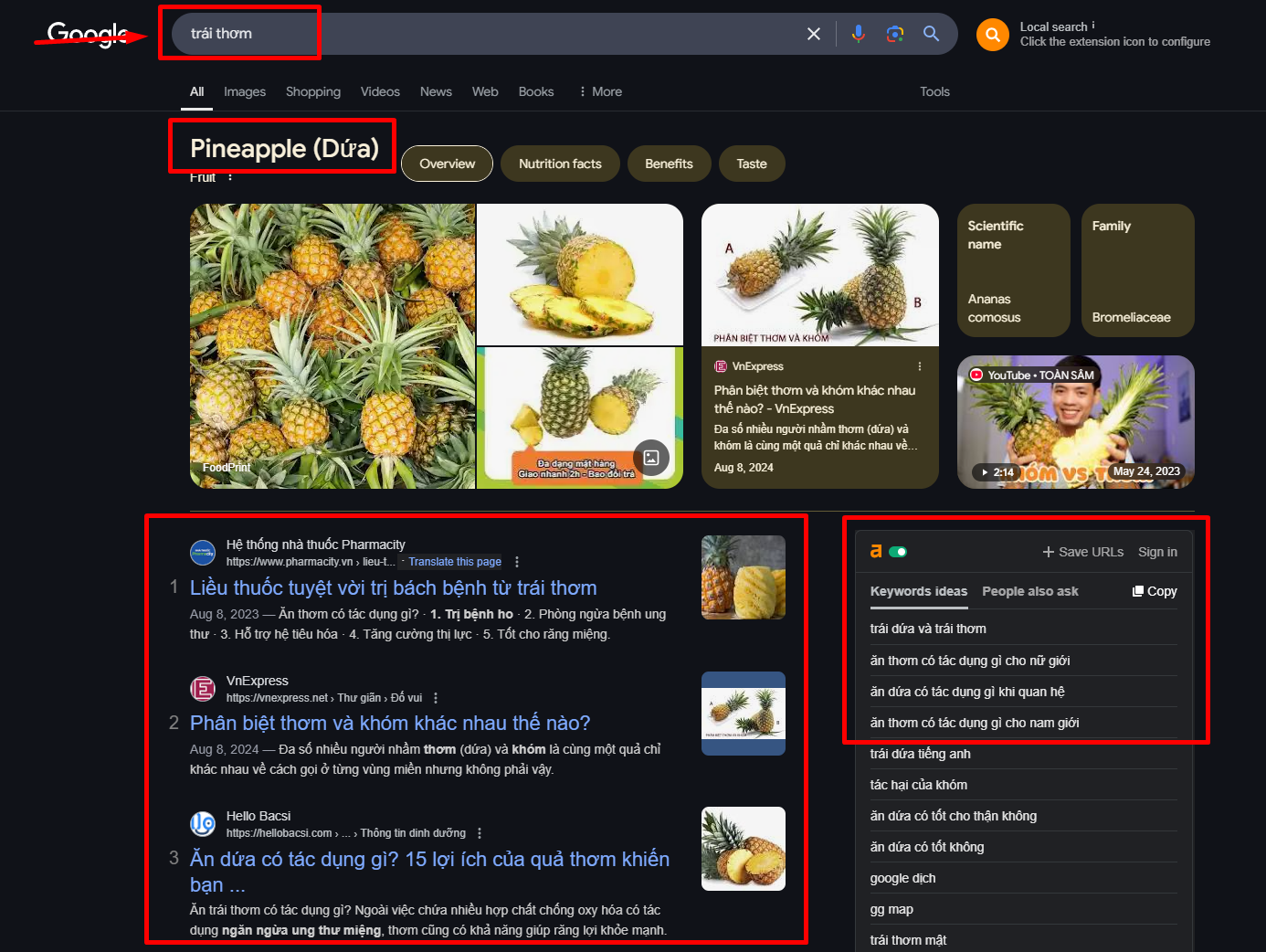The height and width of the screenshot is (952, 1266).
Task: Open the Hello Bacsi result thumbnail image
Action: pyautogui.click(x=744, y=849)
